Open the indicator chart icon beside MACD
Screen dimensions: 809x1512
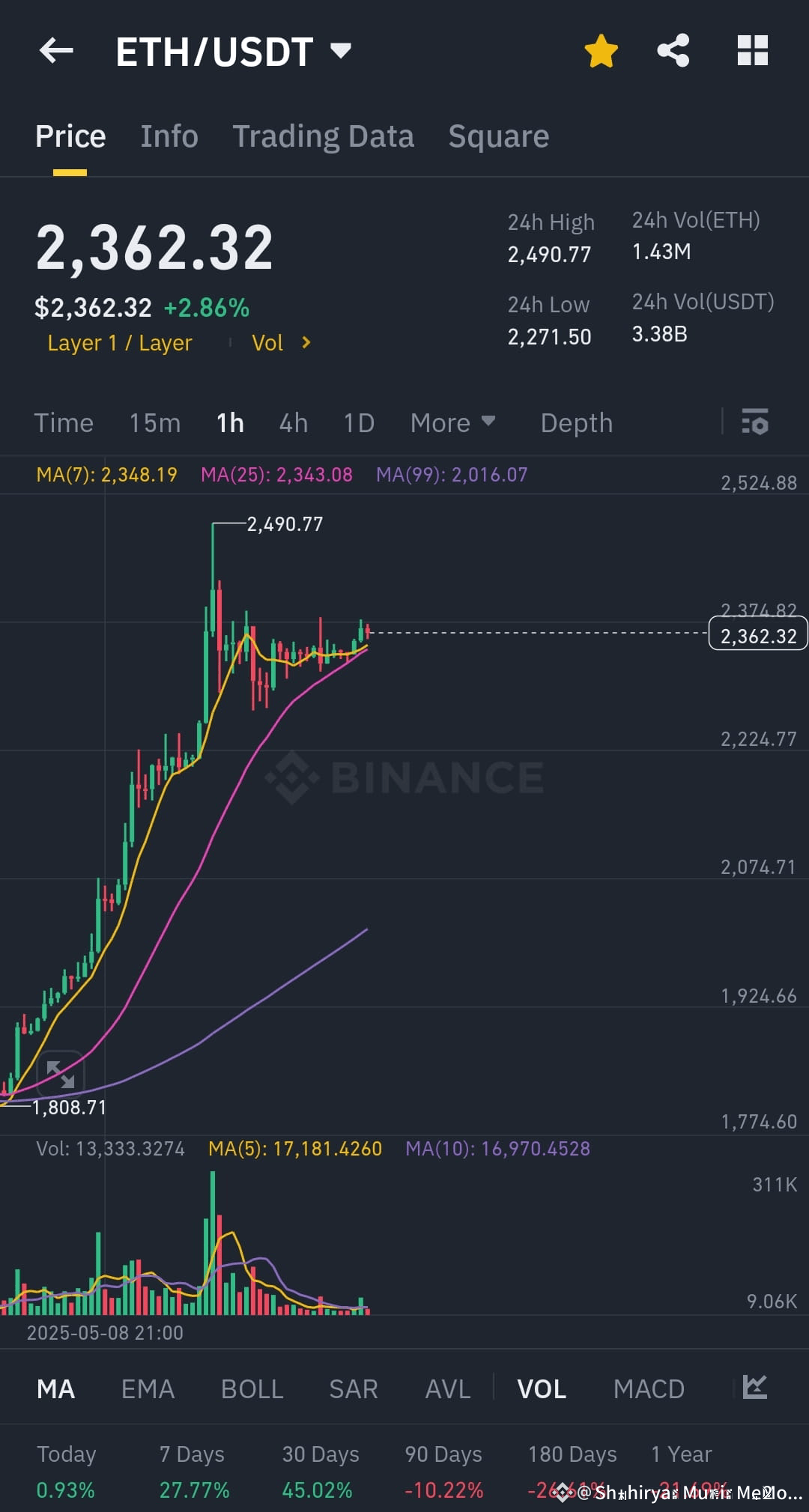(x=754, y=1387)
